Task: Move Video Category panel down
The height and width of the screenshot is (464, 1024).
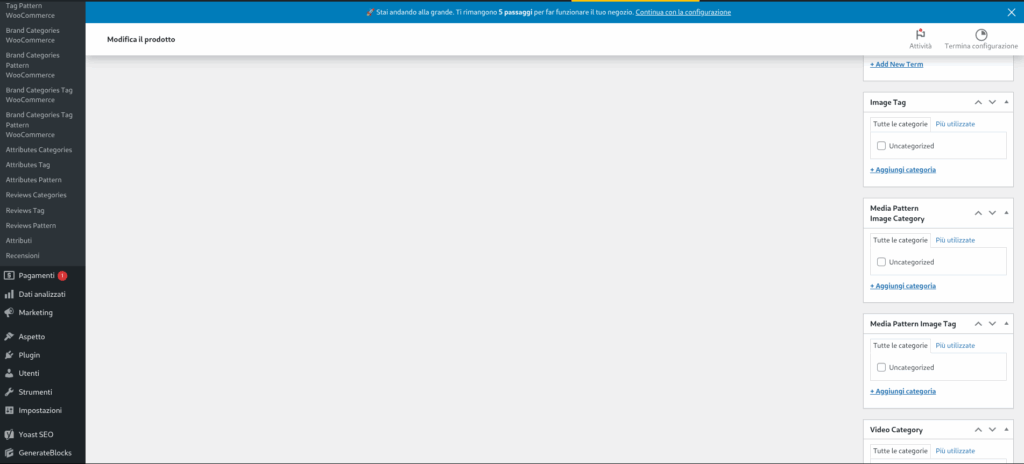Action: pos(992,430)
